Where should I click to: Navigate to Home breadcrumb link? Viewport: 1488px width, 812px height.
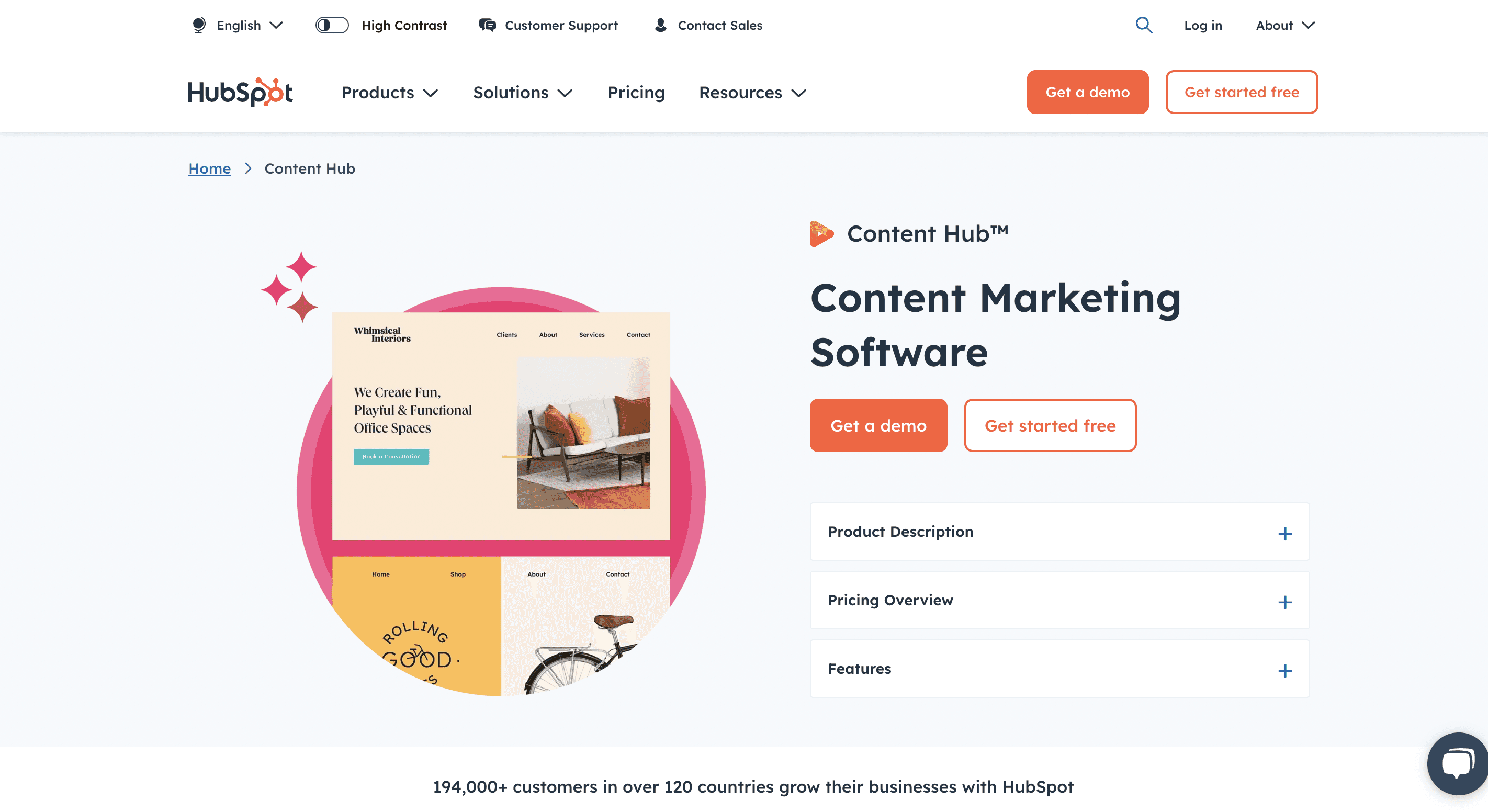click(x=209, y=168)
